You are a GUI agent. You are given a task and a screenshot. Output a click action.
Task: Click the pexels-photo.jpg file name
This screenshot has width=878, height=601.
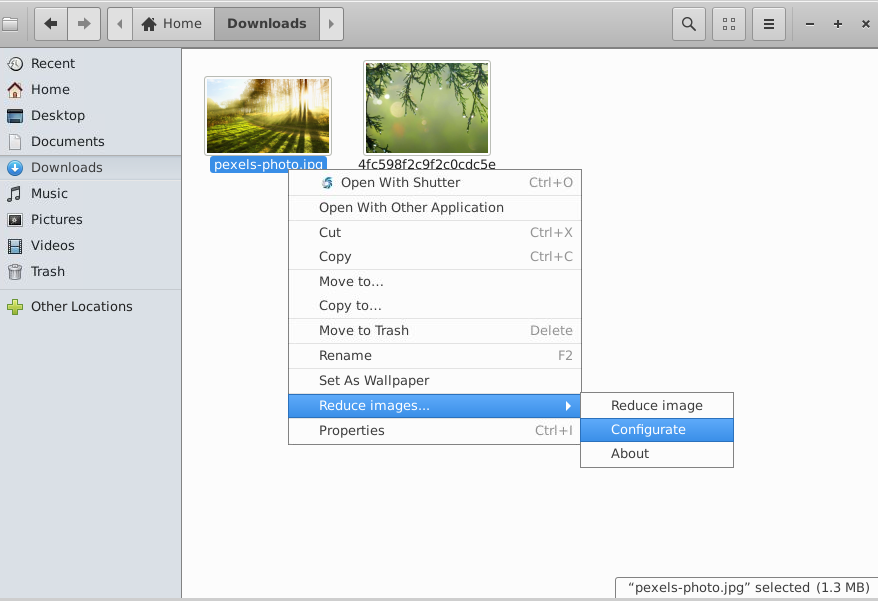268,164
